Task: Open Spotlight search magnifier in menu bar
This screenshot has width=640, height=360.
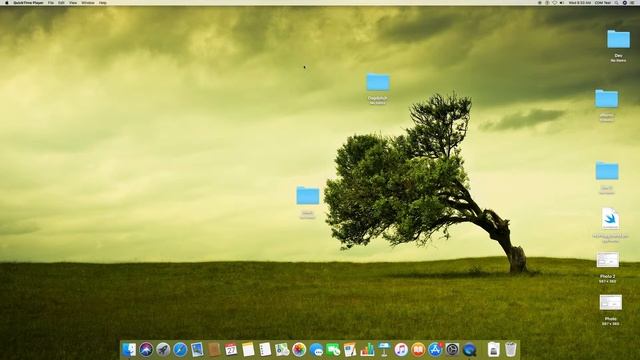Action: [x=617, y=2]
